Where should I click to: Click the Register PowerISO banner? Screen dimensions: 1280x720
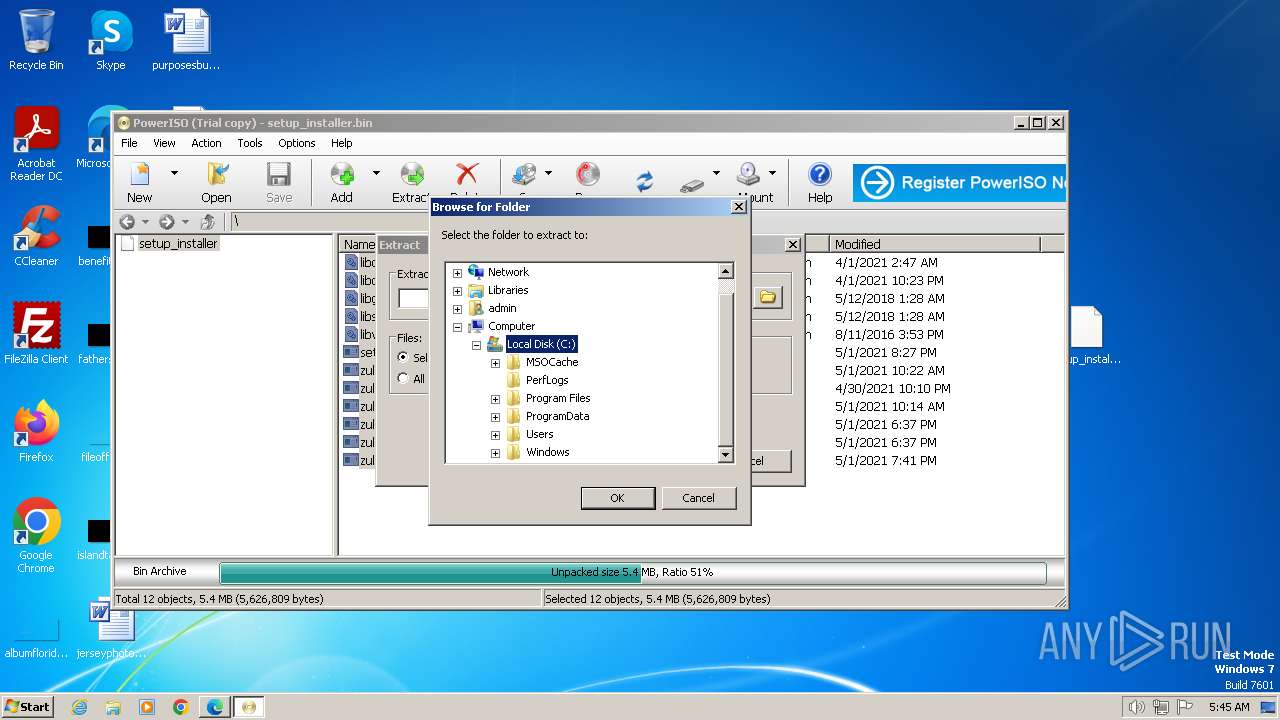point(959,183)
